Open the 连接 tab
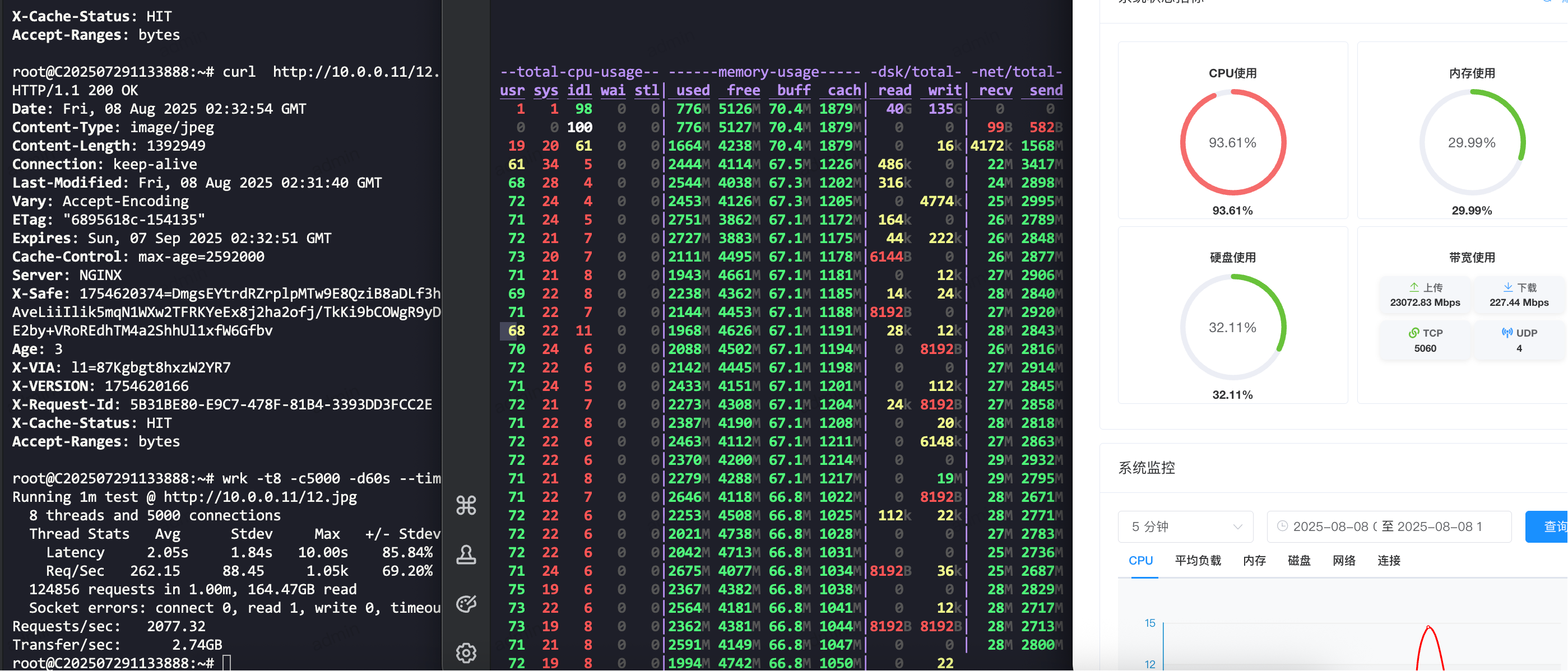 tap(1389, 560)
